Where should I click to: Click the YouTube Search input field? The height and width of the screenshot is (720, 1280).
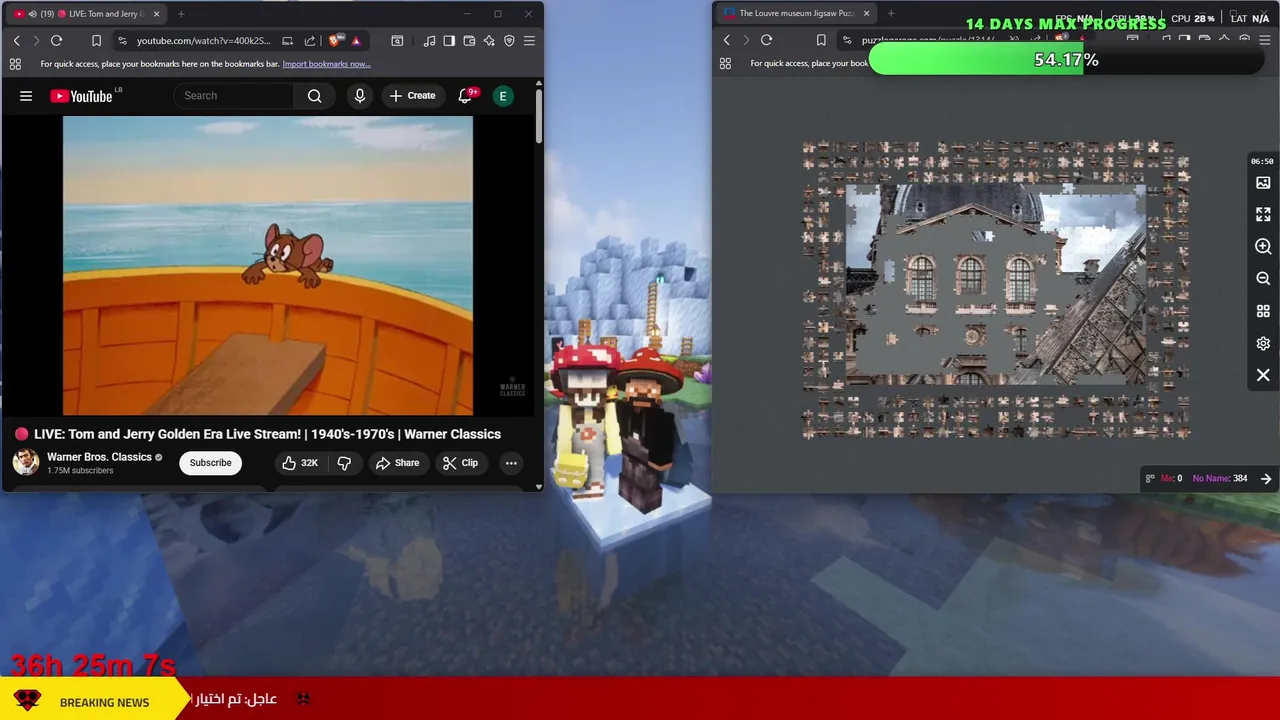coord(234,96)
